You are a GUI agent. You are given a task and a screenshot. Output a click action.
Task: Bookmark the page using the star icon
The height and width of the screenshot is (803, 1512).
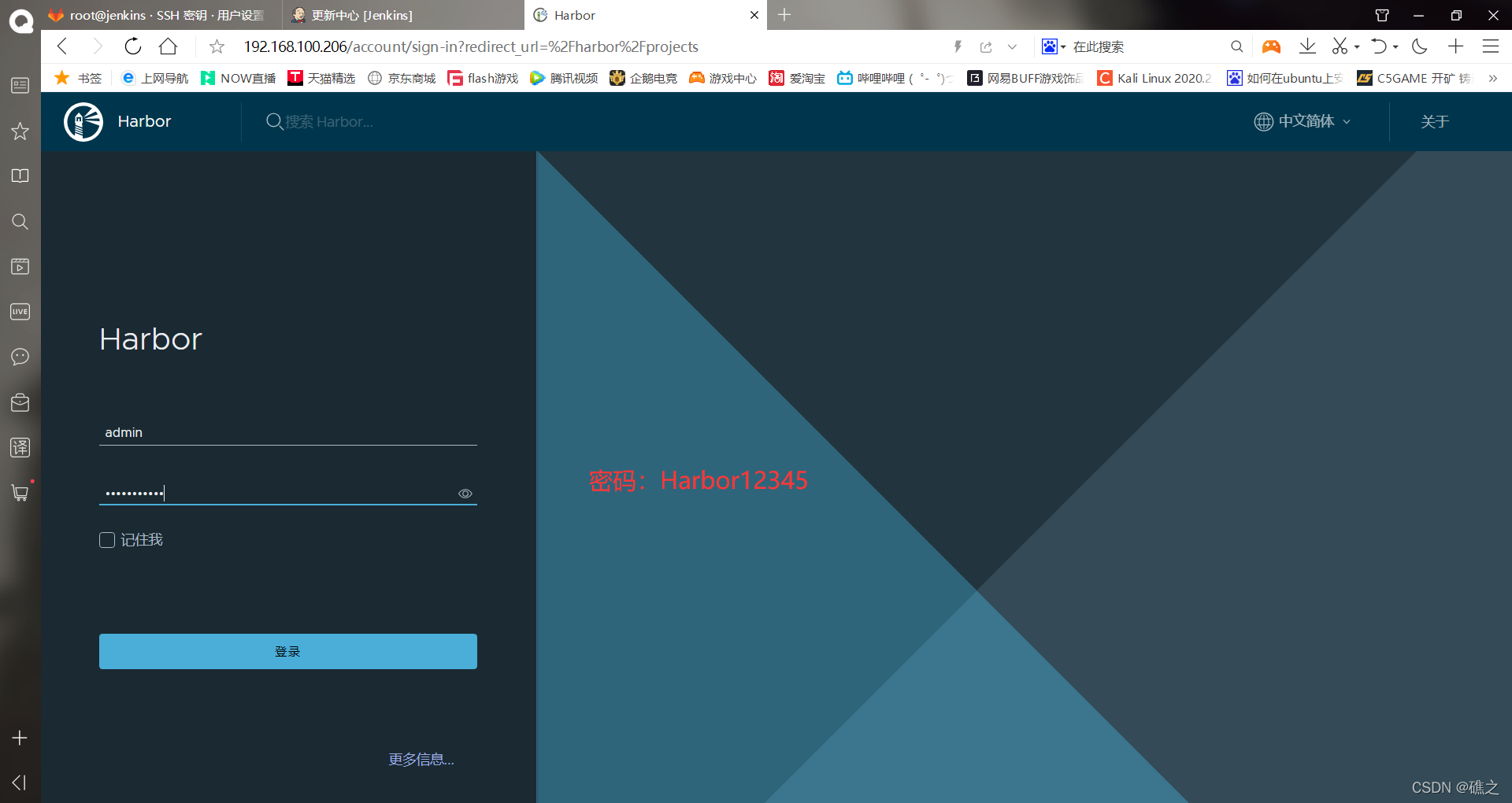pyautogui.click(x=217, y=46)
